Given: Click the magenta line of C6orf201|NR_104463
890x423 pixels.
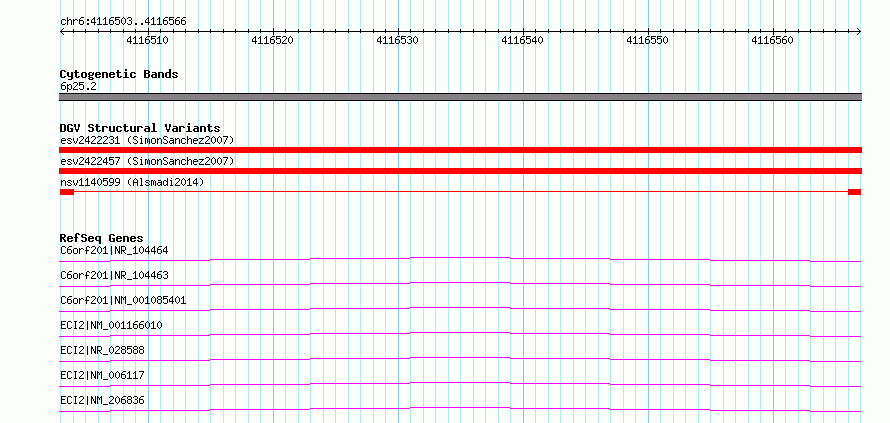Looking at the screenshot, I should coord(460,284).
